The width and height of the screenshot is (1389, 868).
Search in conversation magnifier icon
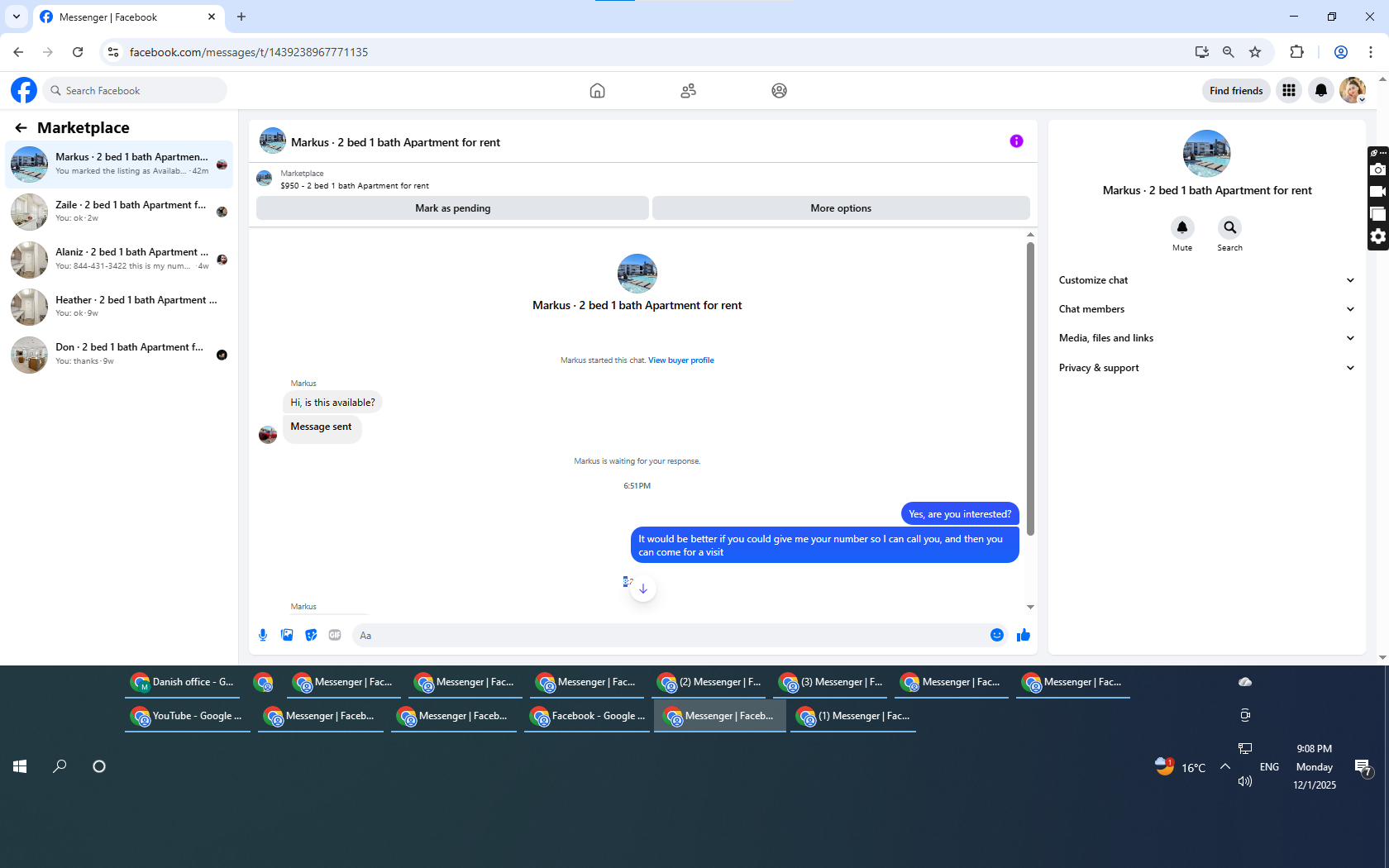(x=1229, y=227)
